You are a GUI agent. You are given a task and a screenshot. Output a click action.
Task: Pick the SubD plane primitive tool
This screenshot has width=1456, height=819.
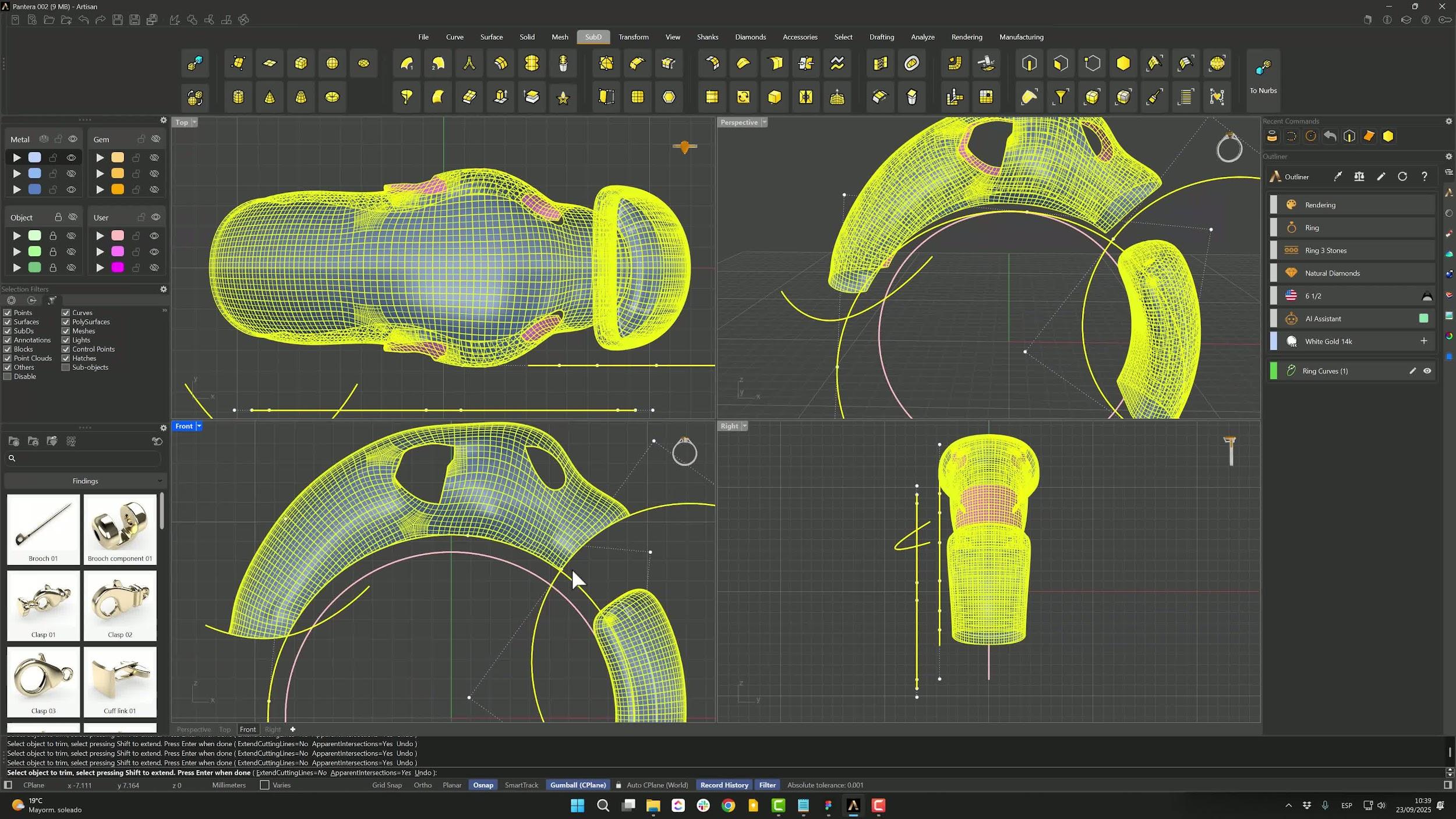click(x=270, y=63)
